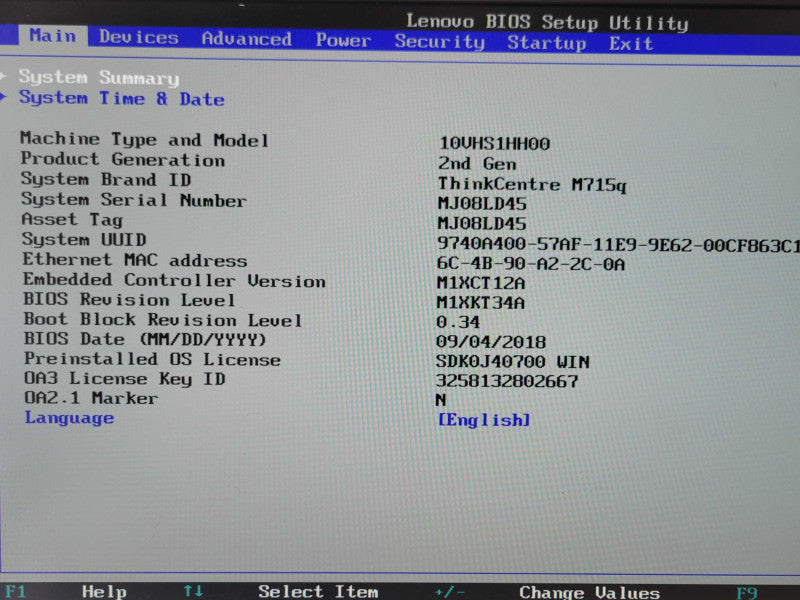Click the OA2.1 Marker value N
Screen dimensions: 800x600
tap(441, 400)
